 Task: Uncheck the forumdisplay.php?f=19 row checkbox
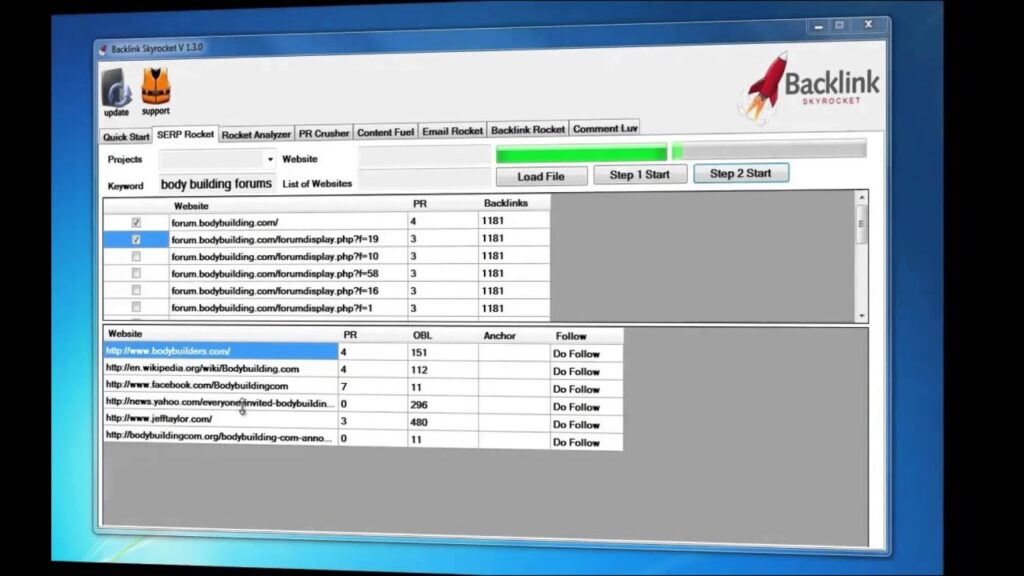[x=136, y=240]
